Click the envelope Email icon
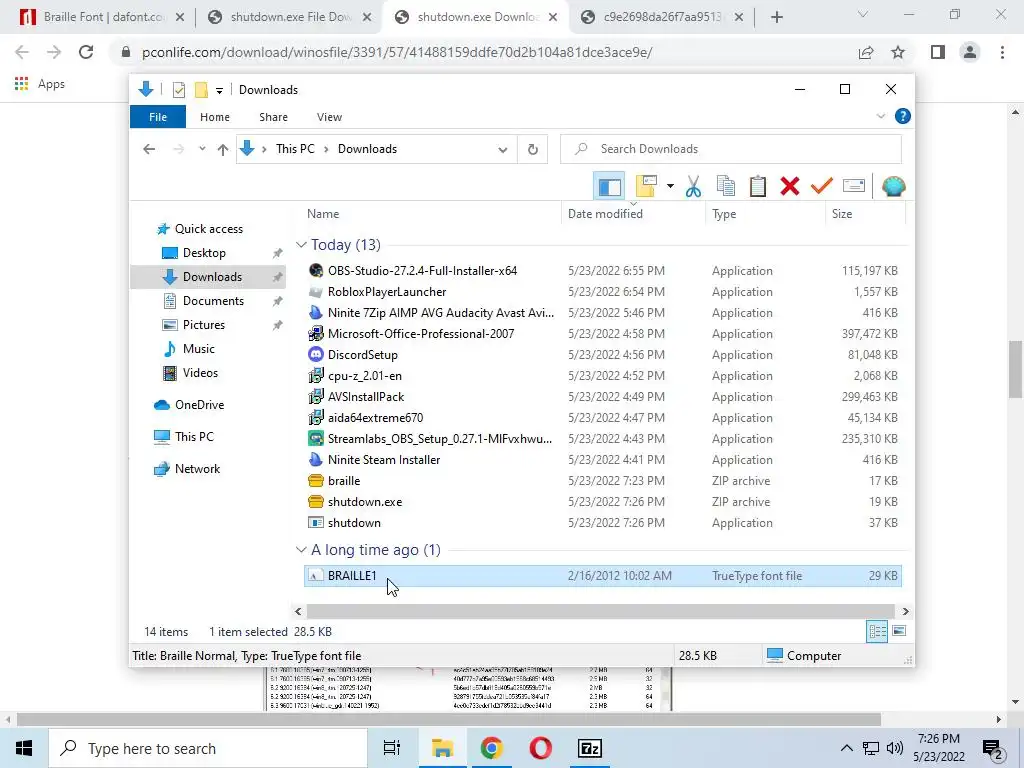The height and width of the screenshot is (768, 1024). 854,187
